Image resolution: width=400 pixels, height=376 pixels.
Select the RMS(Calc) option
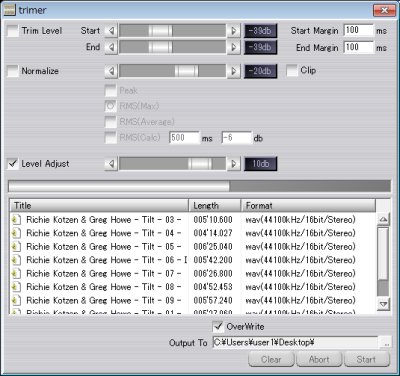[111, 137]
